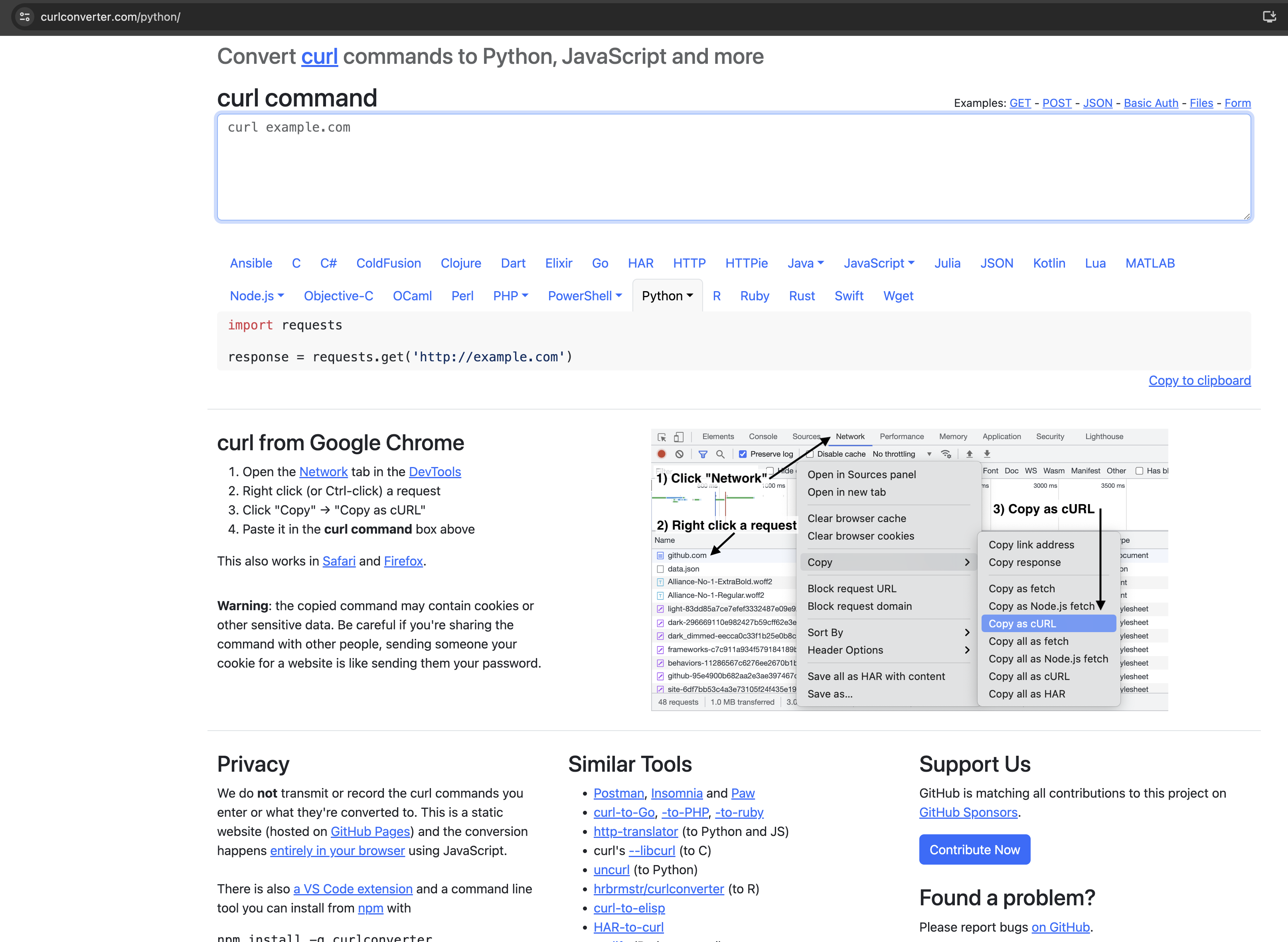Image resolution: width=1288 pixels, height=942 pixels.
Task: Click the DevTools search magnifier icon
Action: tap(720, 454)
